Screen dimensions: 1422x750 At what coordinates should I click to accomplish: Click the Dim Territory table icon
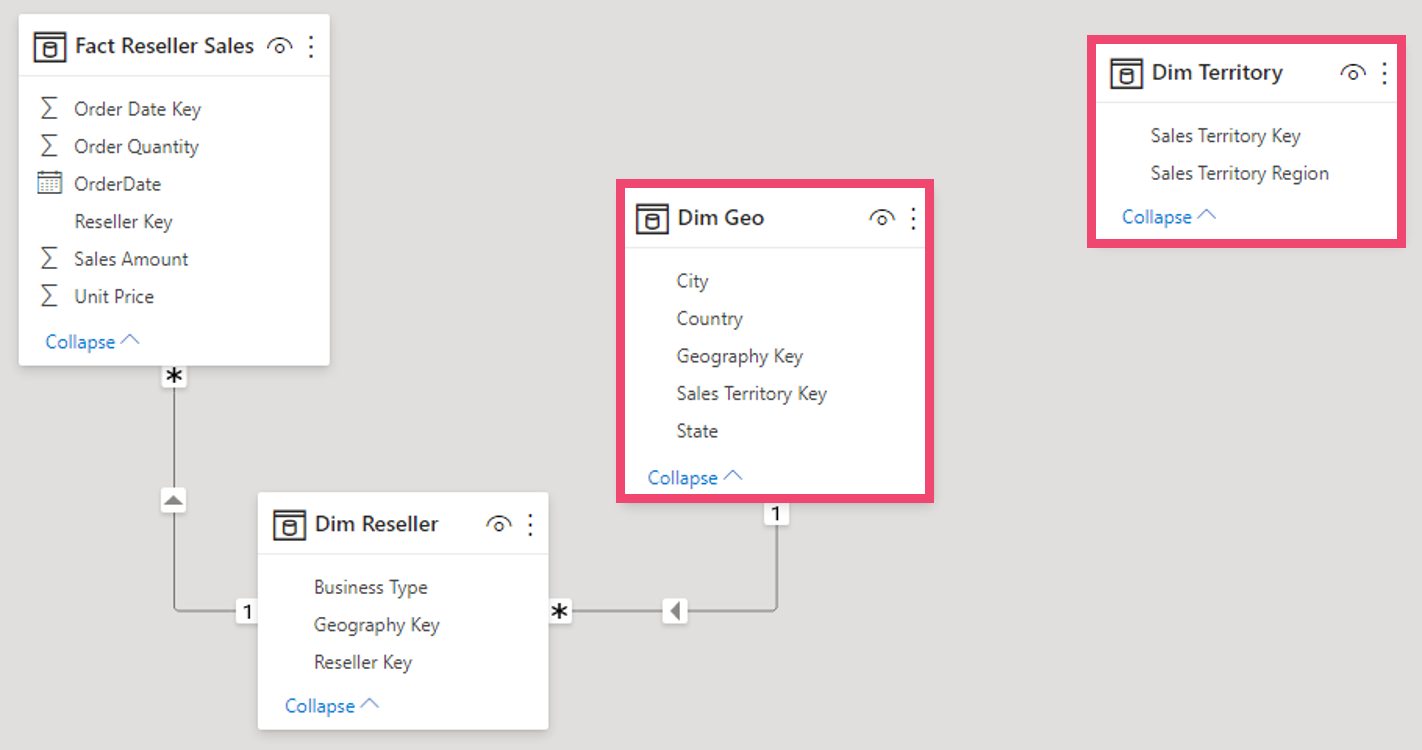[x=1125, y=72]
